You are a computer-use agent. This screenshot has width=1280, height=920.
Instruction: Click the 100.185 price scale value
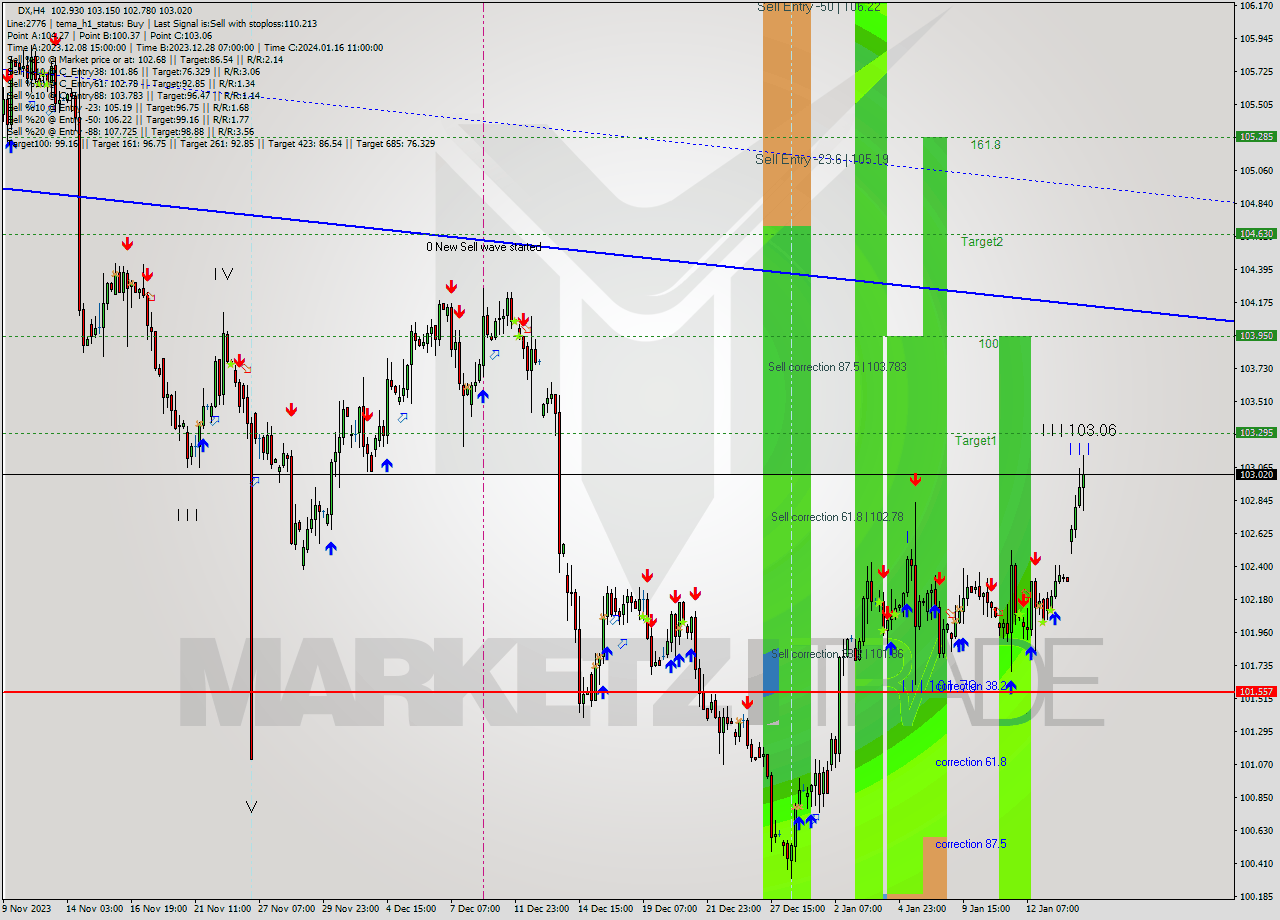[1256, 896]
